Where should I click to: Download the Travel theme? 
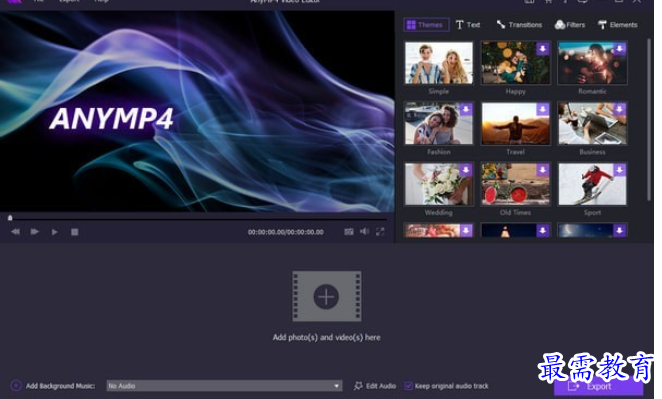[x=543, y=109]
